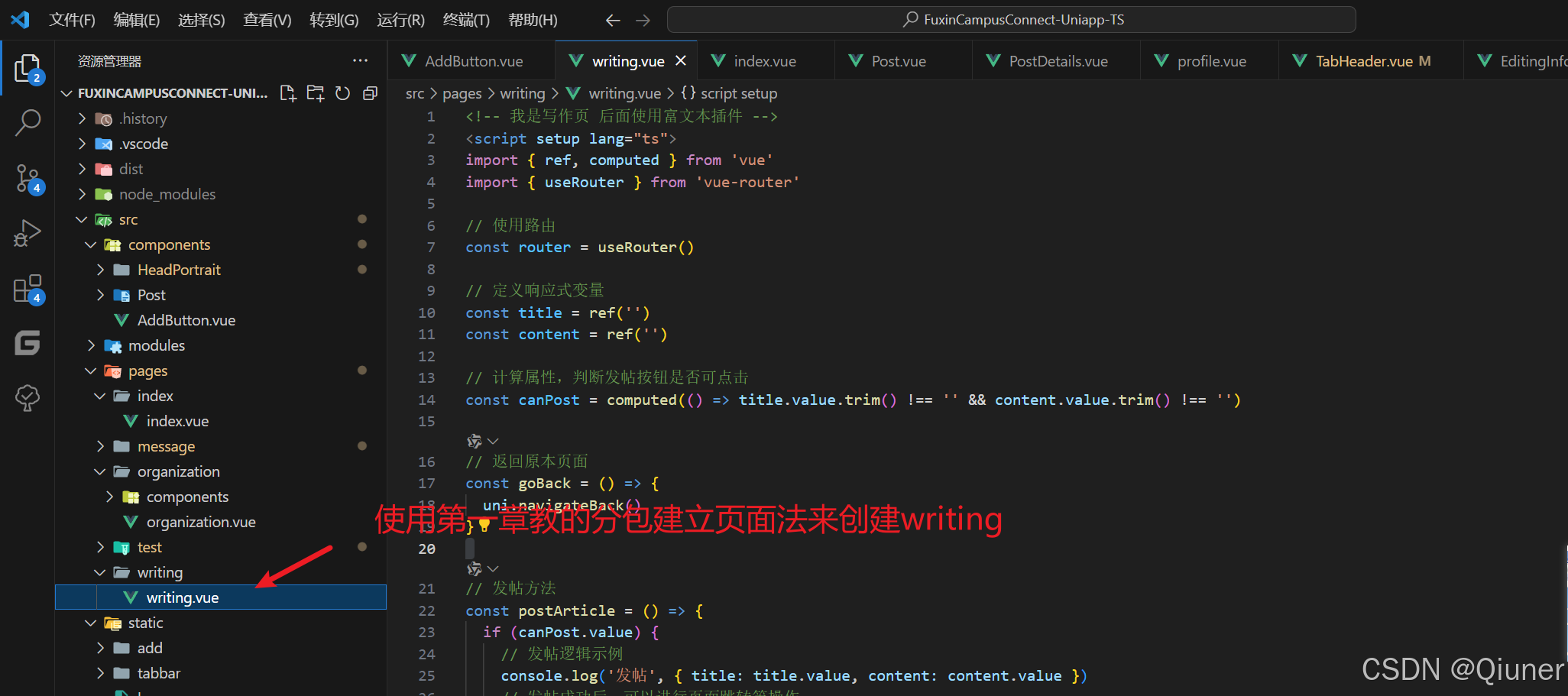The image size is (1568, 696).
Task: Open the tree-shaped extension icon in activity bar
Action: tap(28, 397)
